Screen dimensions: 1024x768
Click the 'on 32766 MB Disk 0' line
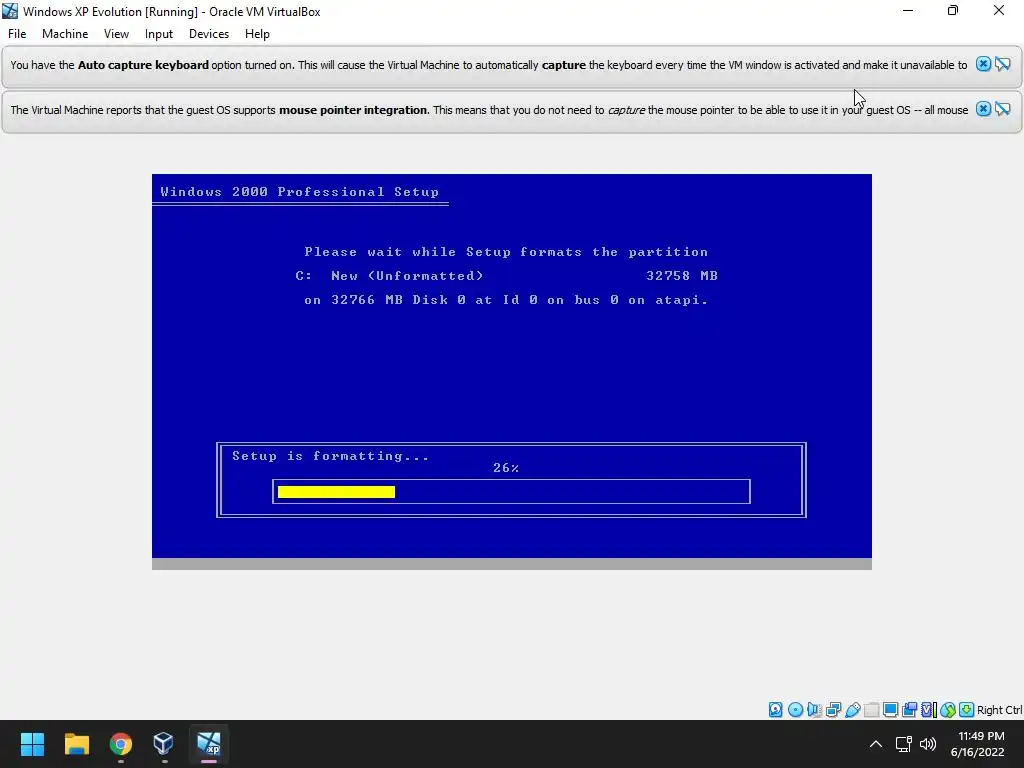click(506, 300)
